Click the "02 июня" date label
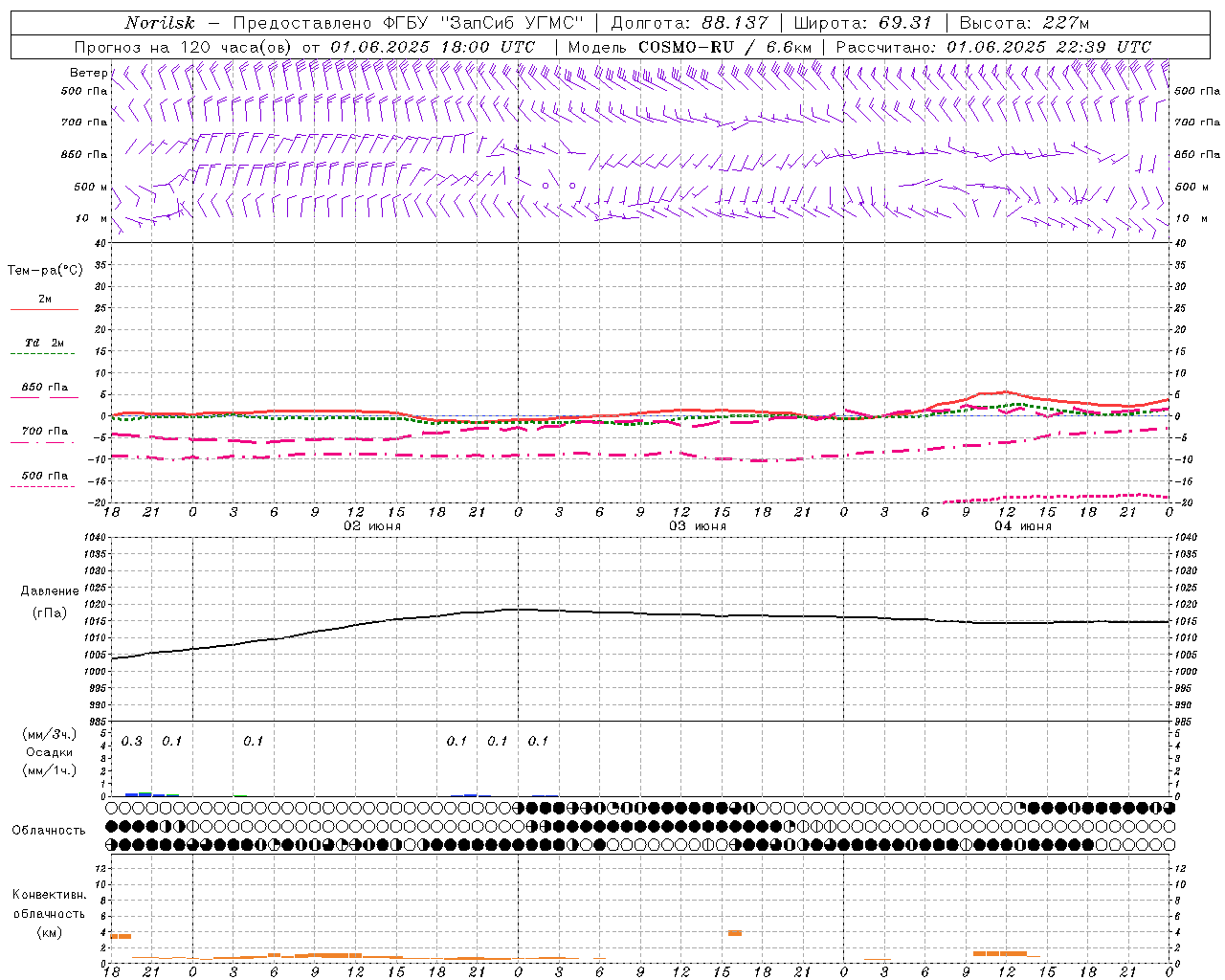 371,526
